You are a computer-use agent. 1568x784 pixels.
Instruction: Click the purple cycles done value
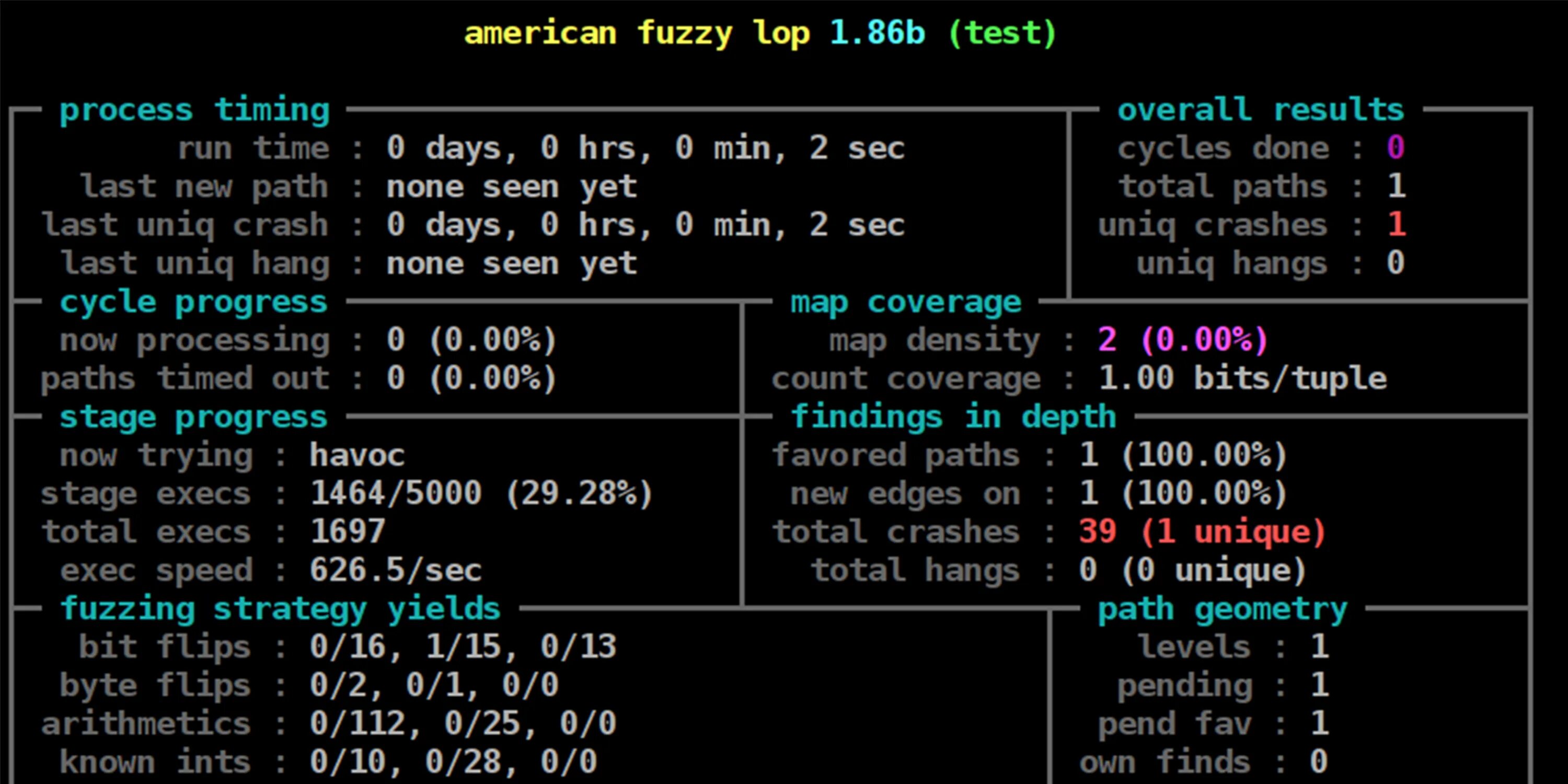click(1395, 148)
